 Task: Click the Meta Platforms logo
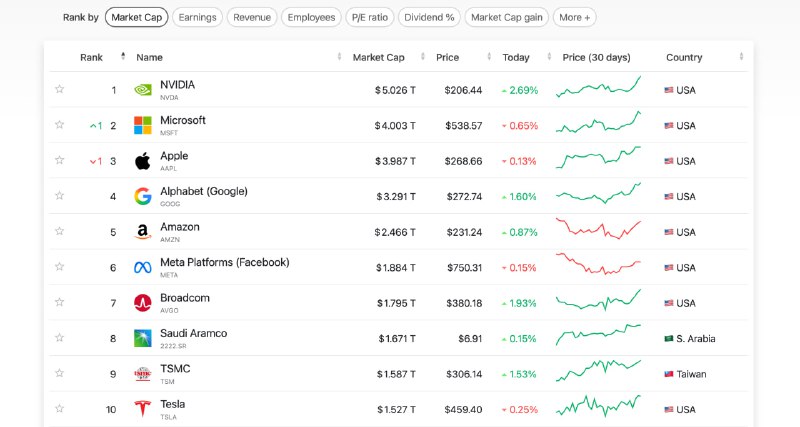point(143,267)
